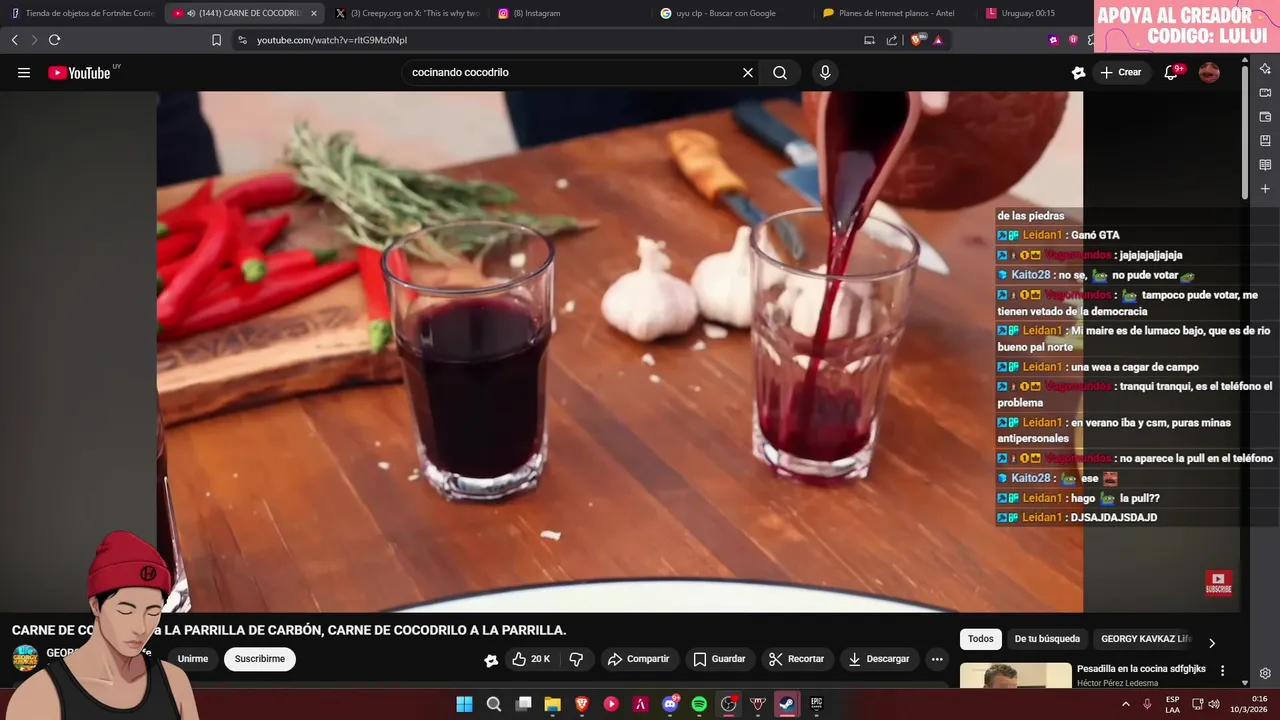This screenshot has width=1280, height=720.
Task: Open Epic Games launcher from taskbar
Action: [x=816, y=704]
